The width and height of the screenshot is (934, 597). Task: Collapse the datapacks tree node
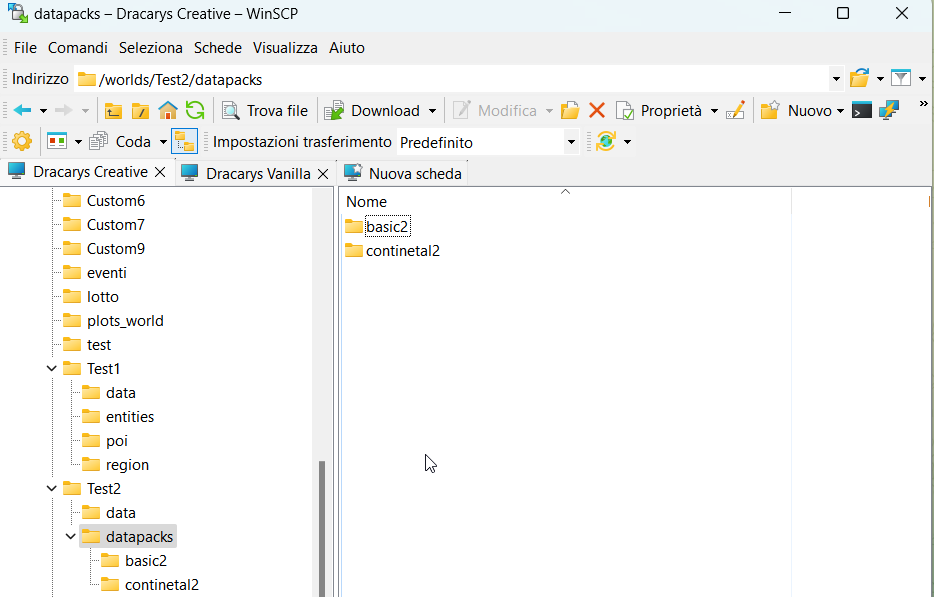(x=71, y=537)
